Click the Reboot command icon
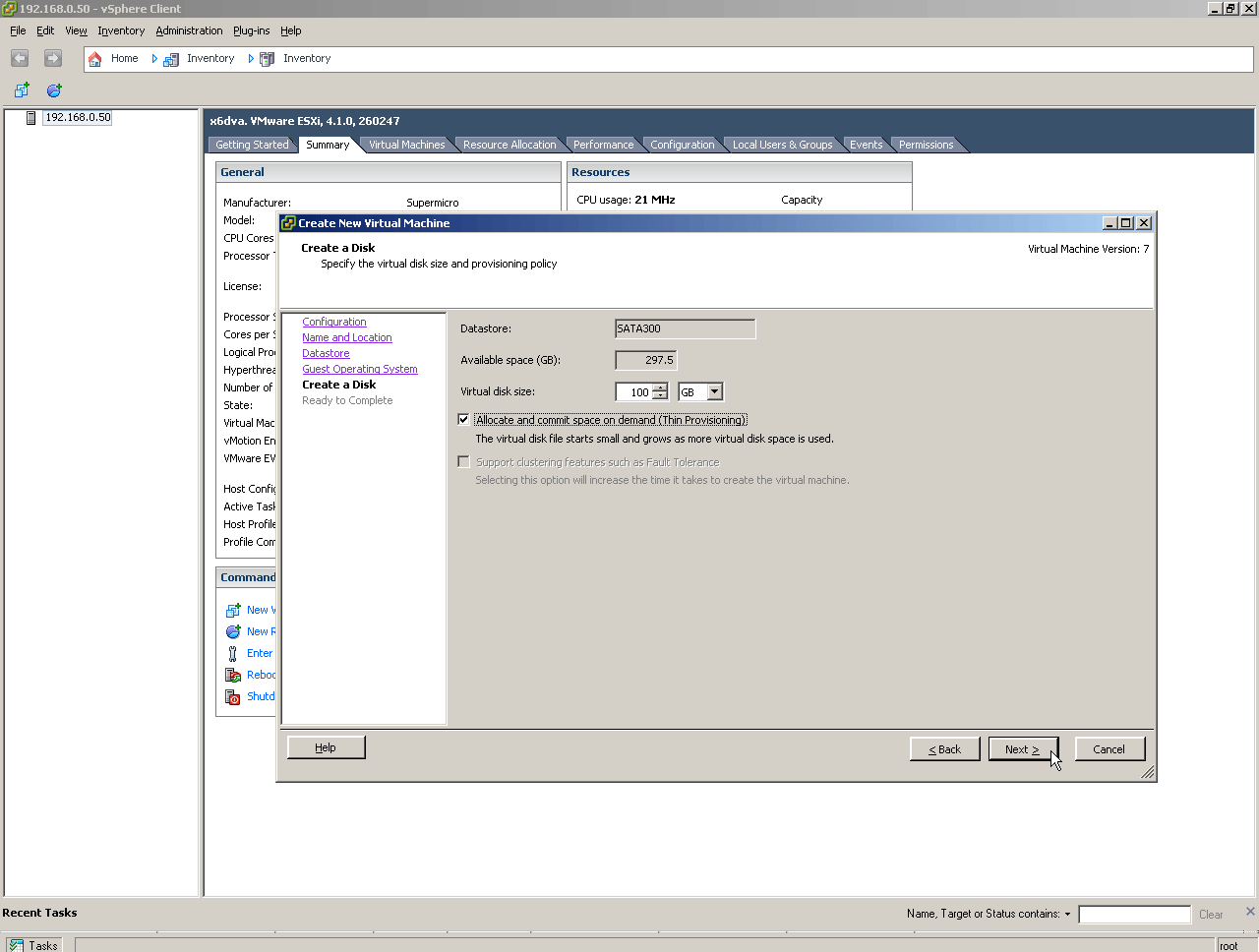This screenshot has width=1259, height=952. [233, 676]
